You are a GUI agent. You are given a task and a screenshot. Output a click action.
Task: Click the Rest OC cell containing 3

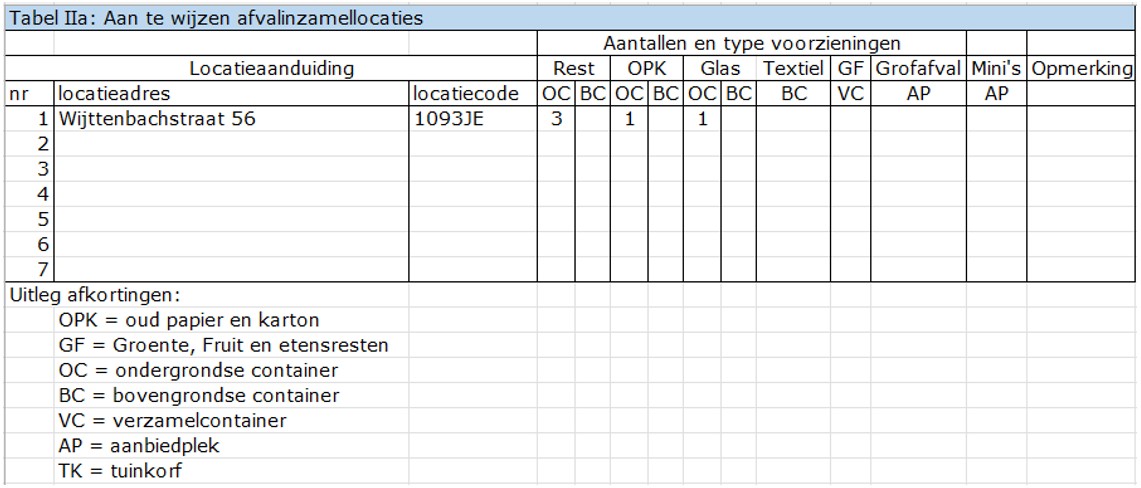pos(555,119)
